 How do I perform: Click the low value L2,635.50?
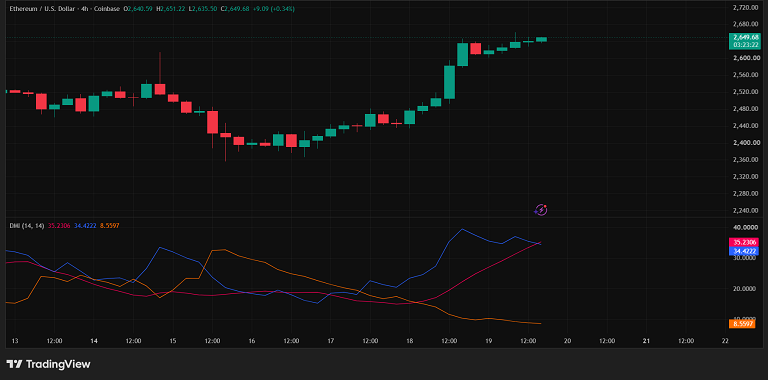click(x=203, y=8)
